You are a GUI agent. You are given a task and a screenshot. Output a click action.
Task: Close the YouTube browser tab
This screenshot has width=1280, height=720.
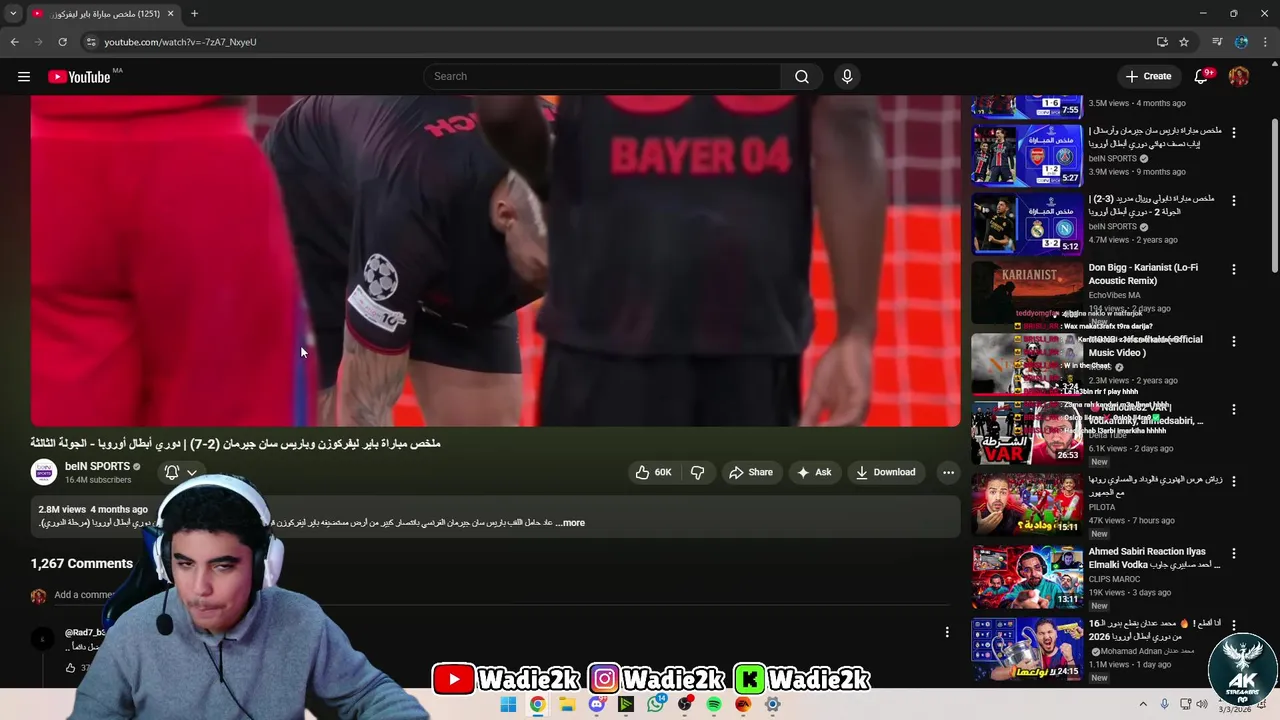(x=171, y=14)
